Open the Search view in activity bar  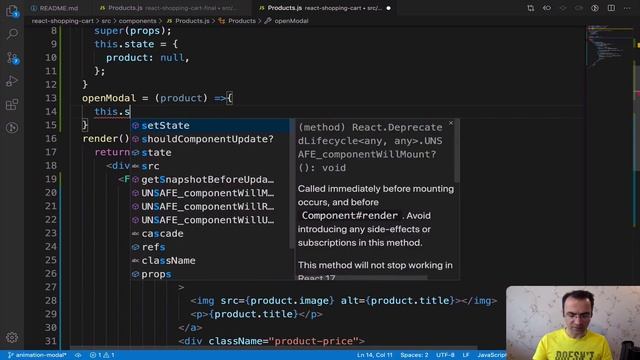tap(12, 34)
